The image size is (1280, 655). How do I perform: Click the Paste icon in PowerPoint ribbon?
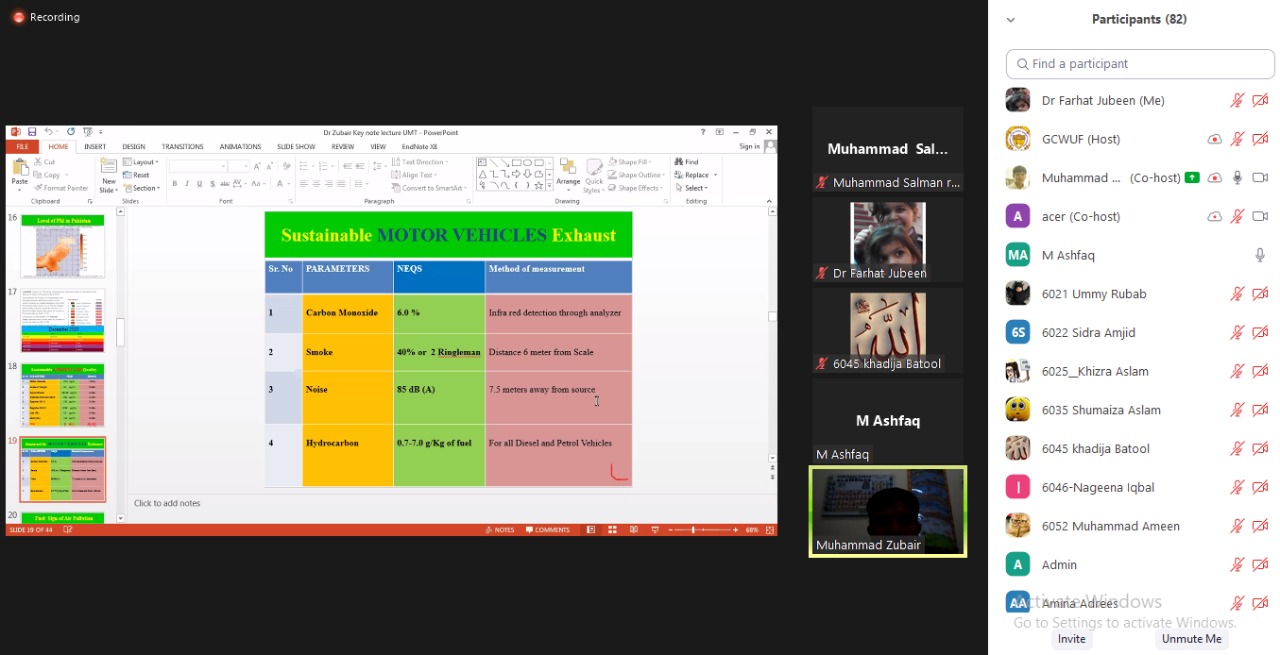pos(19,168)
